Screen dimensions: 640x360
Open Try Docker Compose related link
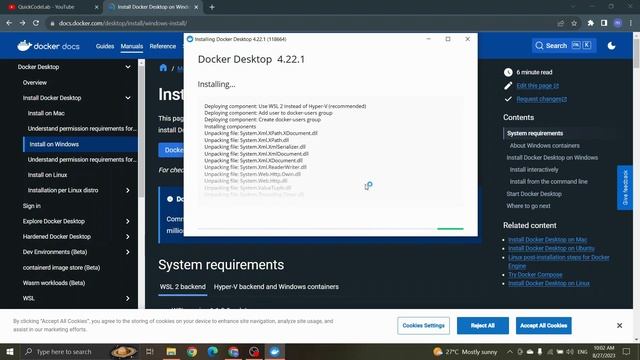(535, 275)
